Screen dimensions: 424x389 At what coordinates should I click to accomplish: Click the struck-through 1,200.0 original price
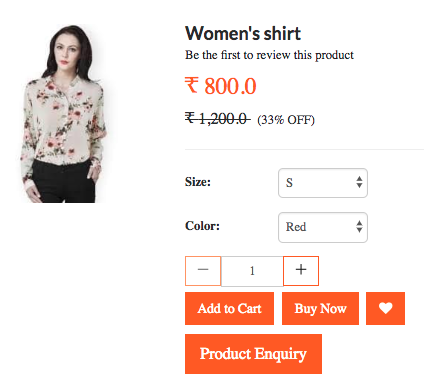[218, 118]
